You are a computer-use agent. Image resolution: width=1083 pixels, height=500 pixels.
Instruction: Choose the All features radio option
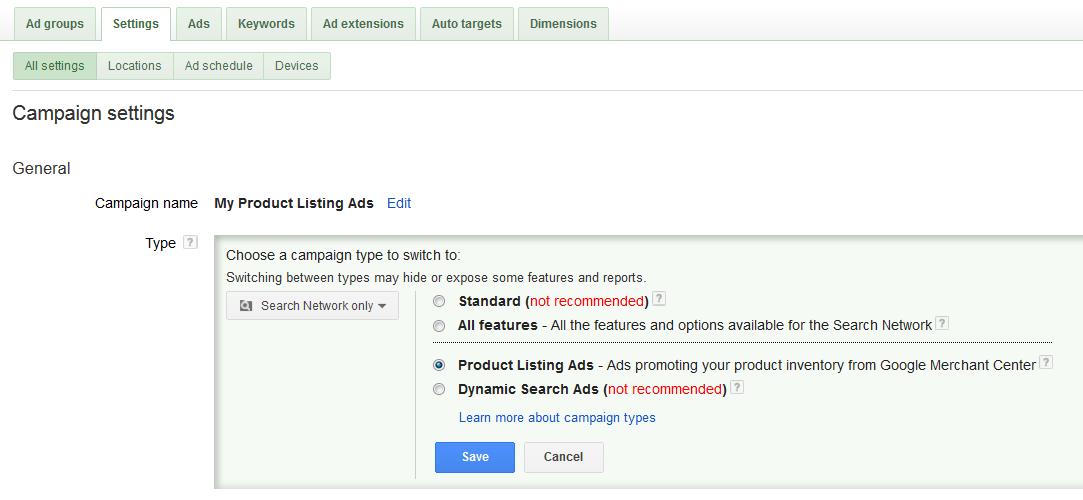439,325
